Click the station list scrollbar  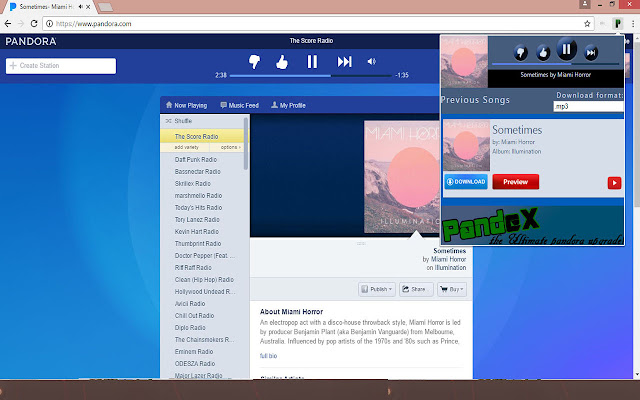(x=246, y=143)
